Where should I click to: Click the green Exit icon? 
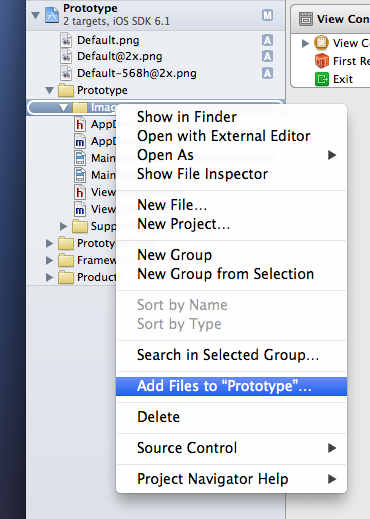click(x=322, y=79)
